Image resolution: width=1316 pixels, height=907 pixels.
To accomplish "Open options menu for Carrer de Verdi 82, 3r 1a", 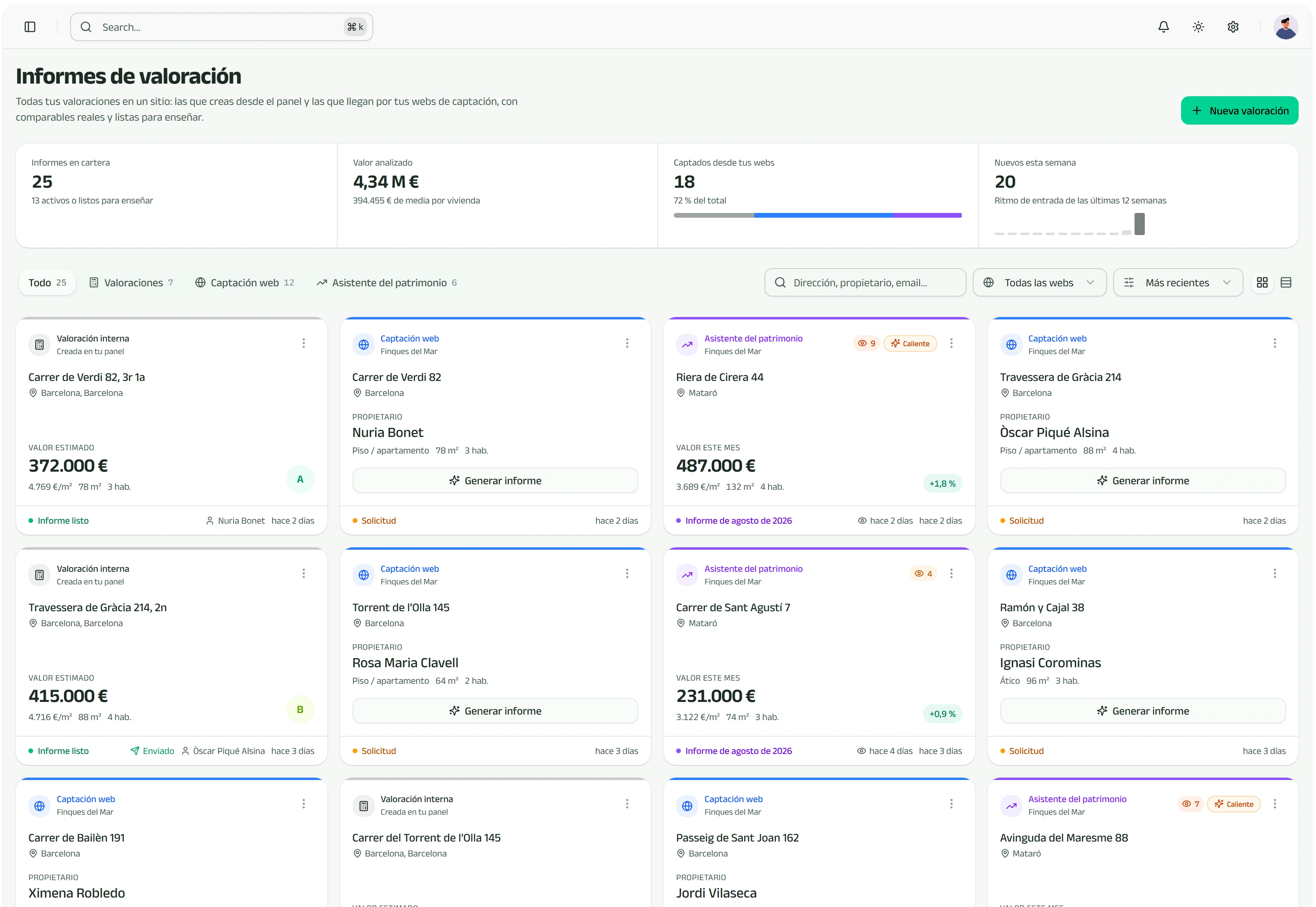I will (304, 343).
